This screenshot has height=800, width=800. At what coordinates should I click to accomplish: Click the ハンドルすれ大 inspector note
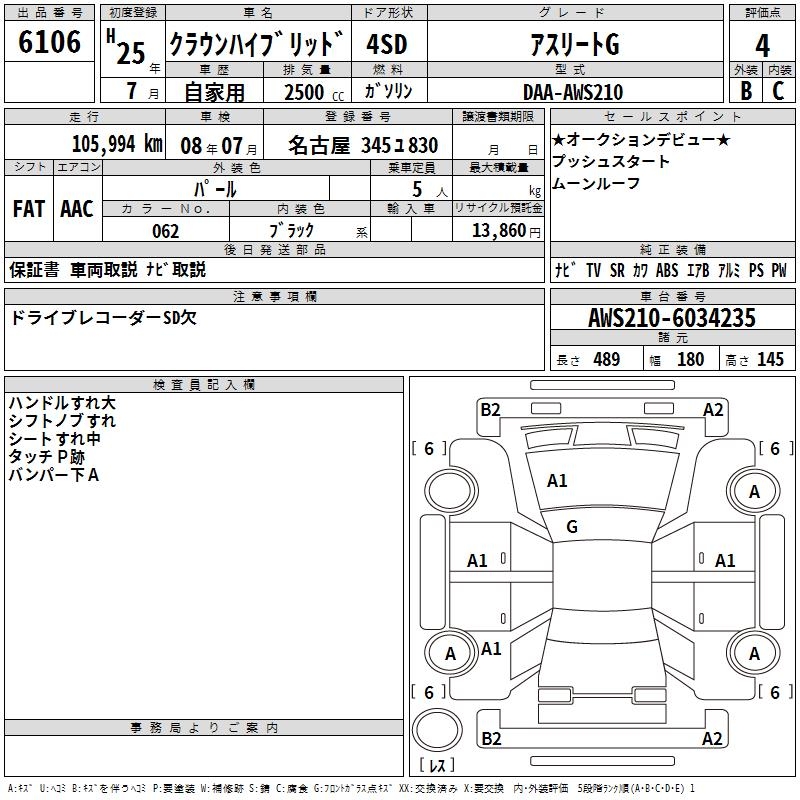pos(62,403)
